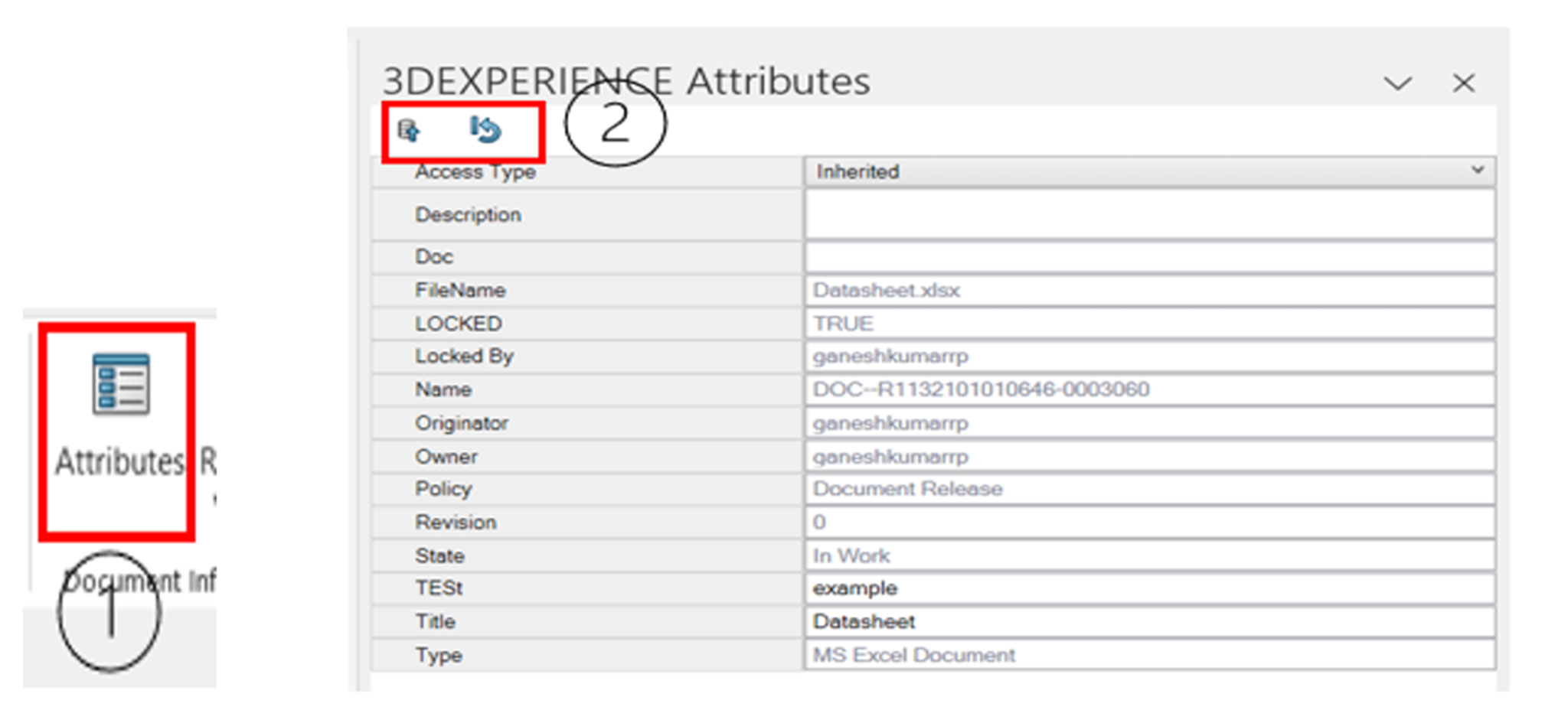The width and height of the screenshot is (1568, 710).
Task: Close the 3DEXPERIENCE Attributes panel
Action: 1463,83
